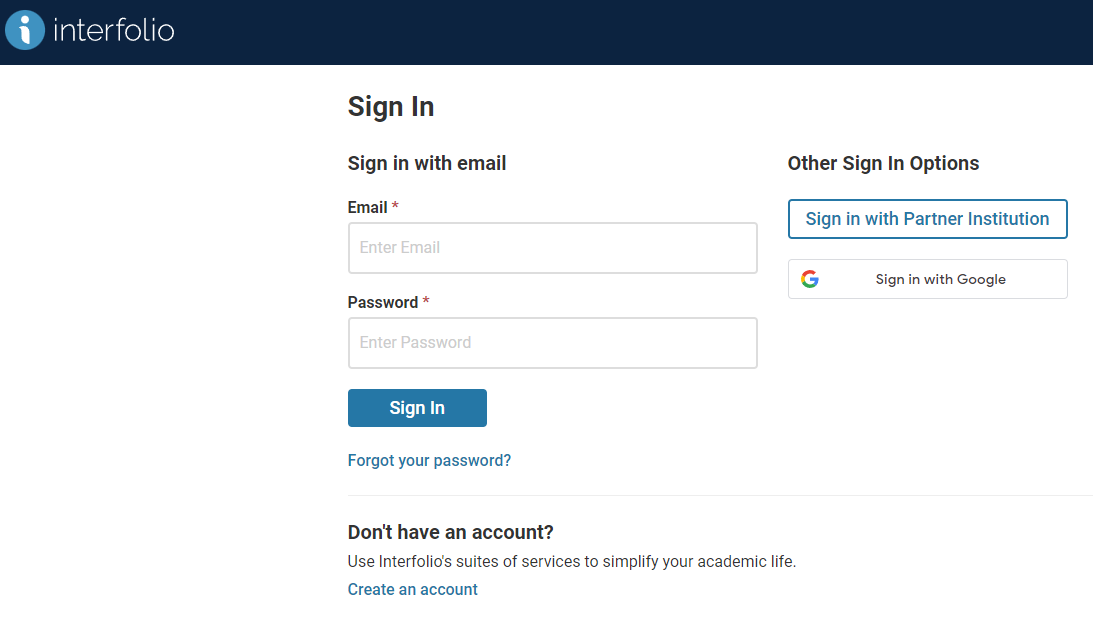Click the Interfolio circular "i" logo icon
The width and height of the screenshot is (1093, 621).
[x=25, y=30]
